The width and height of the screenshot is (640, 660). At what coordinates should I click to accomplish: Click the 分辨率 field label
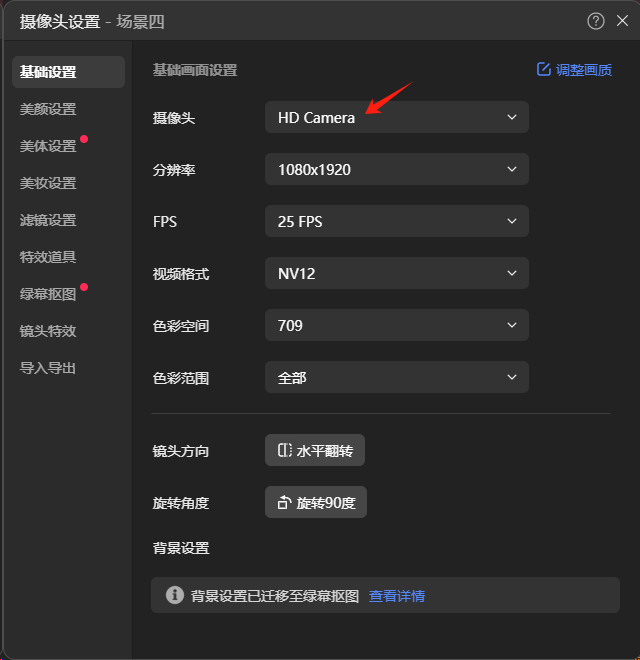tap(174, 170)
